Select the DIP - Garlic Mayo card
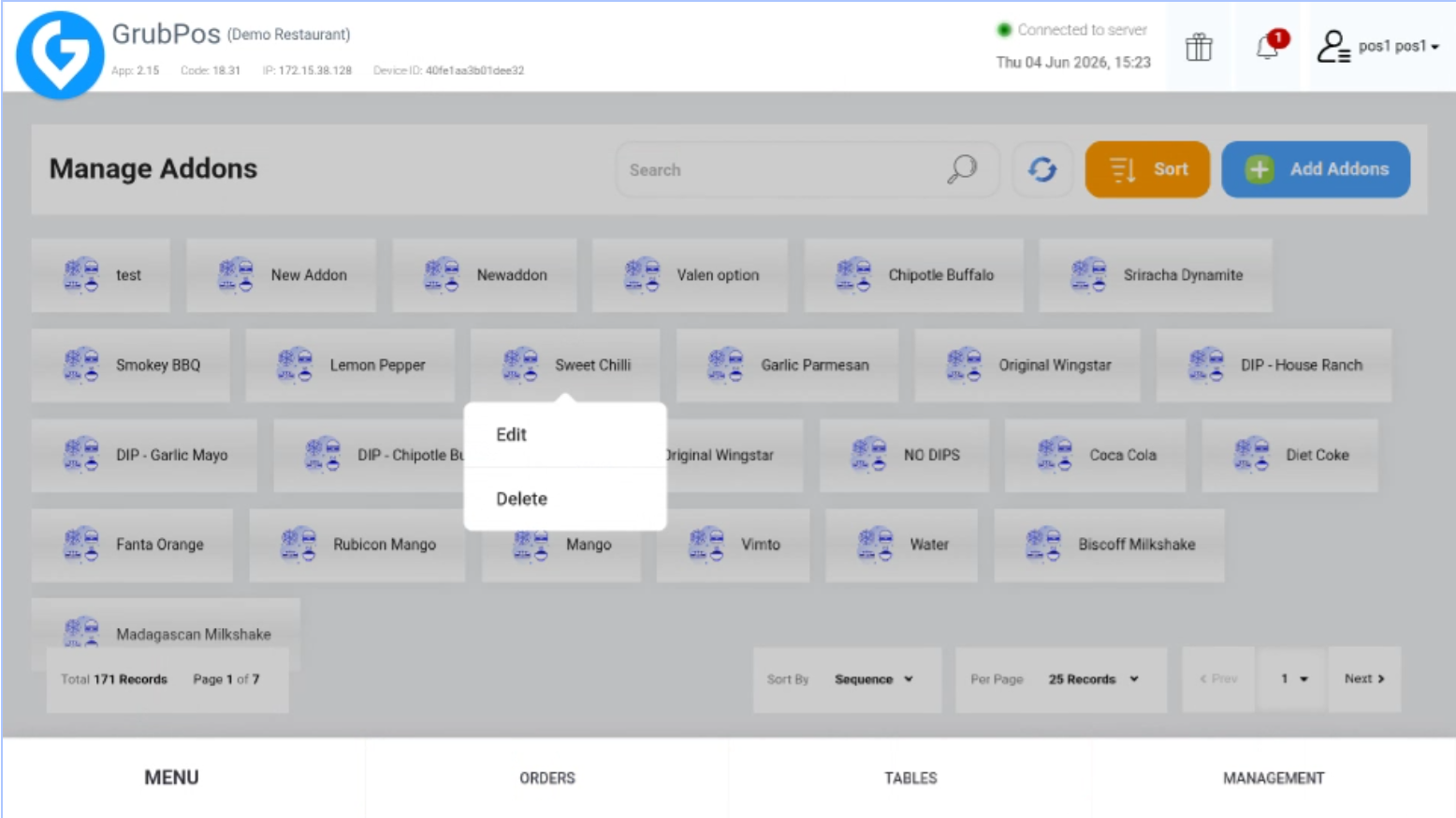The height and width of the screenshot is (818, 1456). (144, 455)
